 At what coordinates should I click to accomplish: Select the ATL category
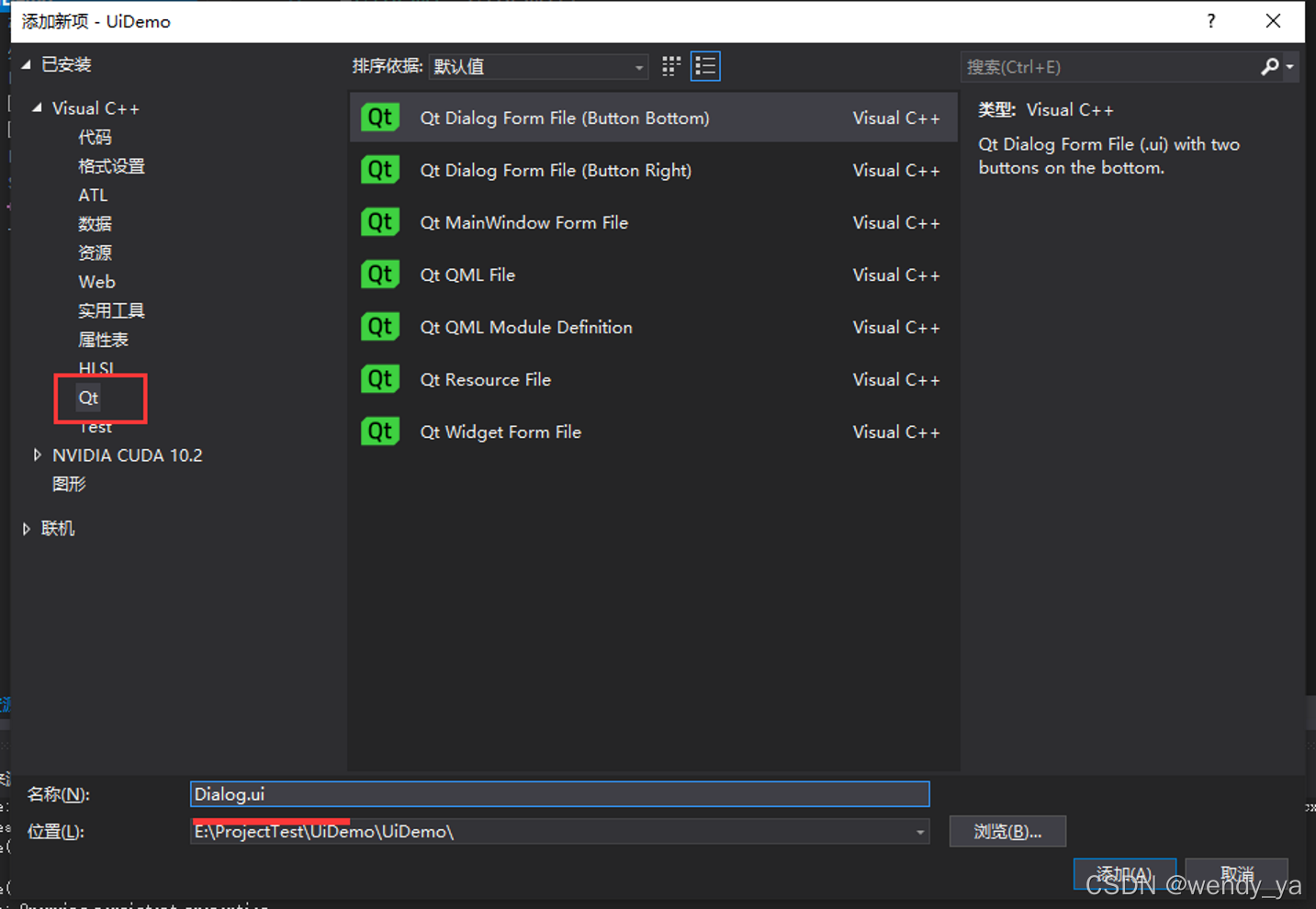(x=93, y=195)
